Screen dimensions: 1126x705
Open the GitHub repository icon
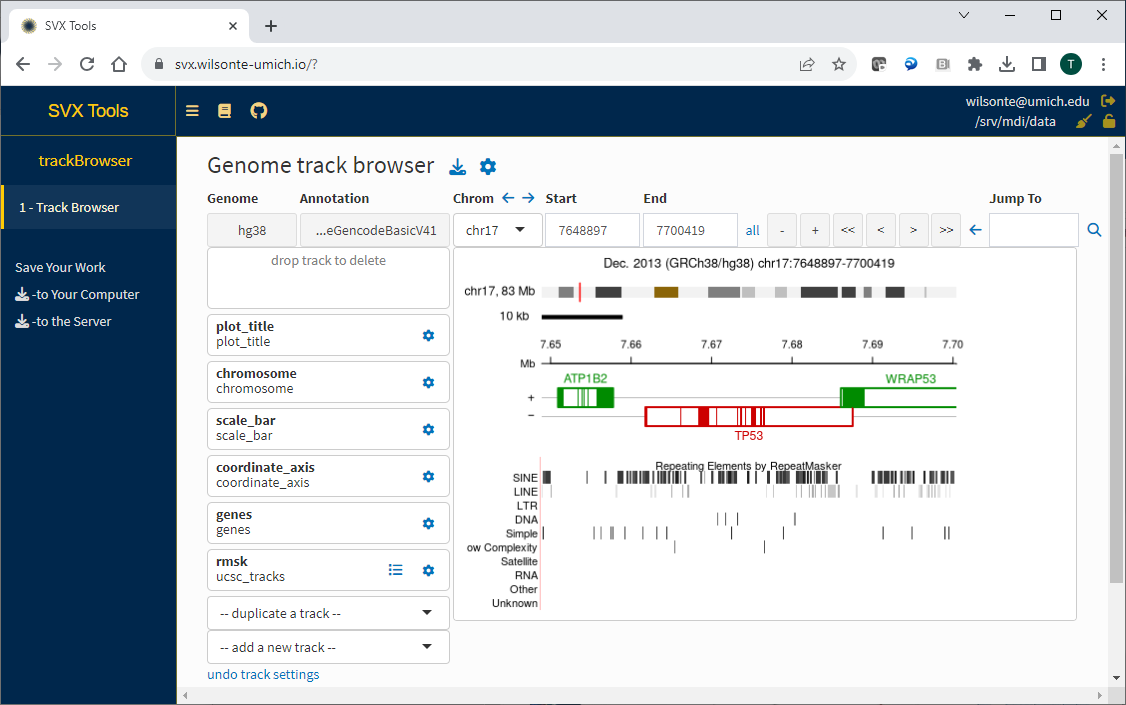[259, 111]
